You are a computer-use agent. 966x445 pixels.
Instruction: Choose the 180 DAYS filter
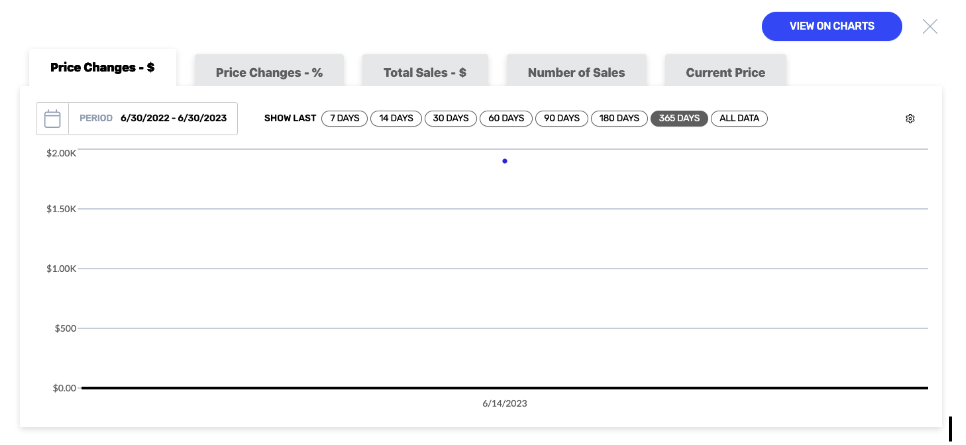(619, 118)
